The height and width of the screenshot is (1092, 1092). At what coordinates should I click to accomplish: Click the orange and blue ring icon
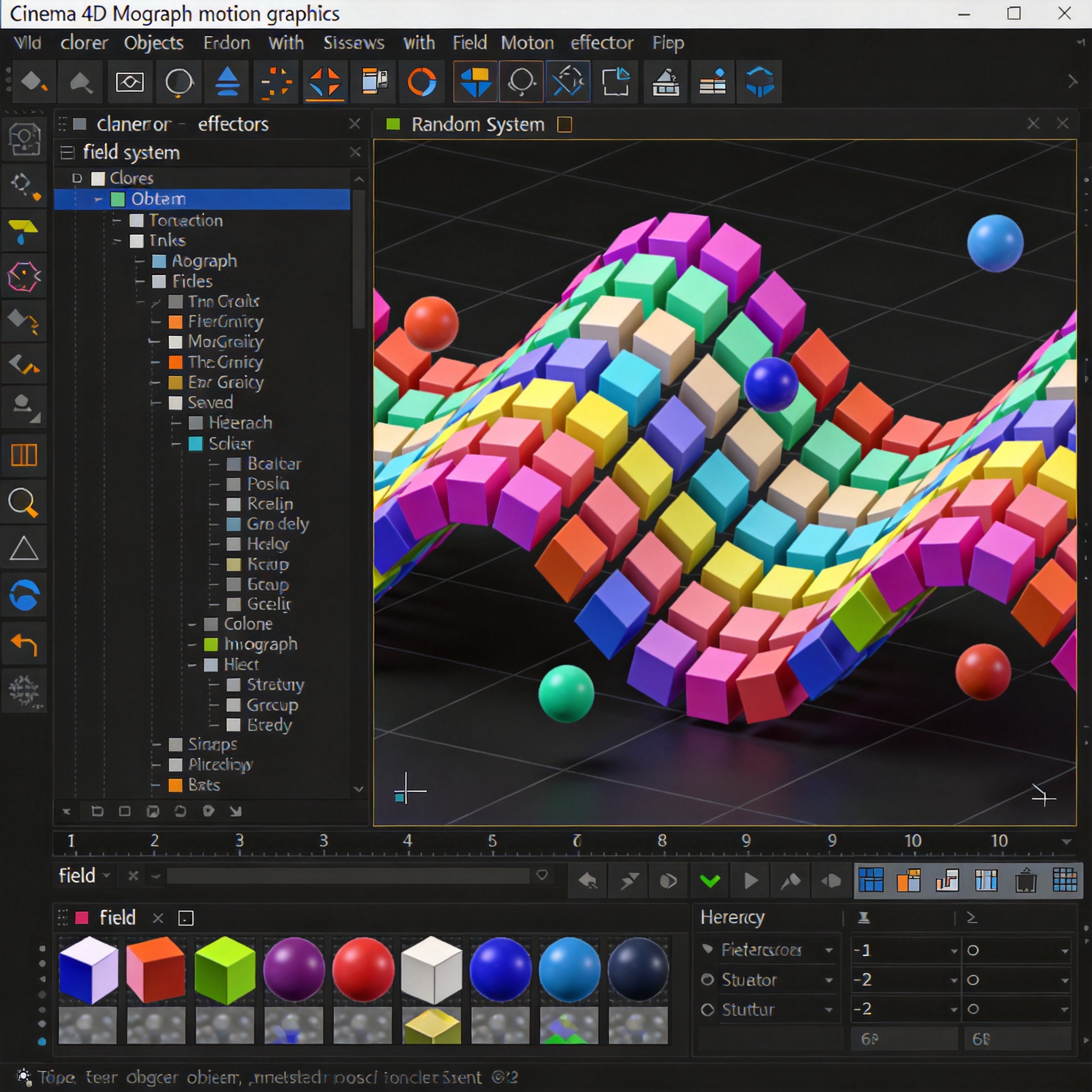pos(422,83)
